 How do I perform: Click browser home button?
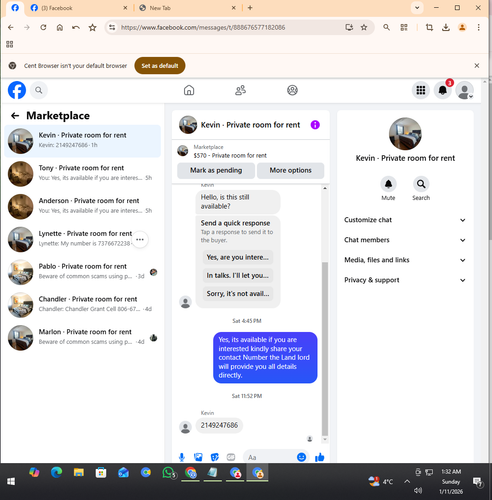pos(60,27)
